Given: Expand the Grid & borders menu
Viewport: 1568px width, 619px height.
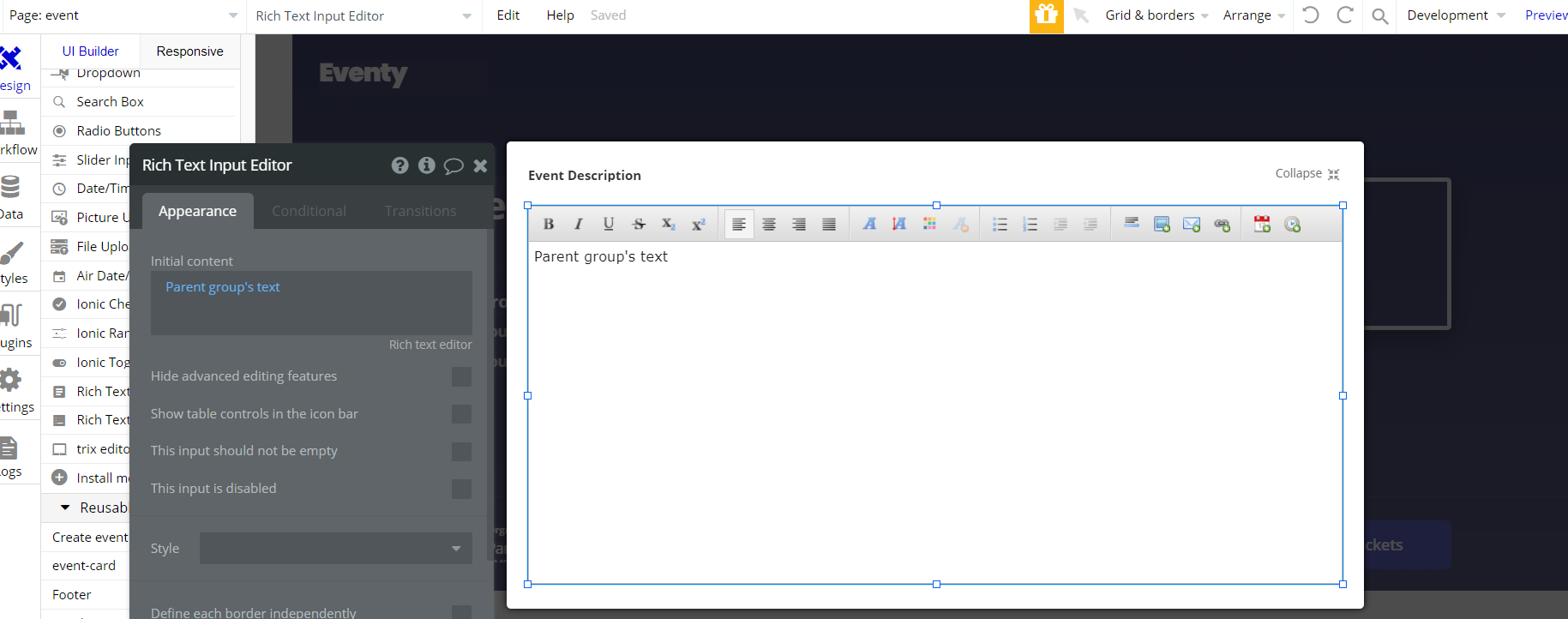Looking at the screenshot, I should [x=1156, y=15].
